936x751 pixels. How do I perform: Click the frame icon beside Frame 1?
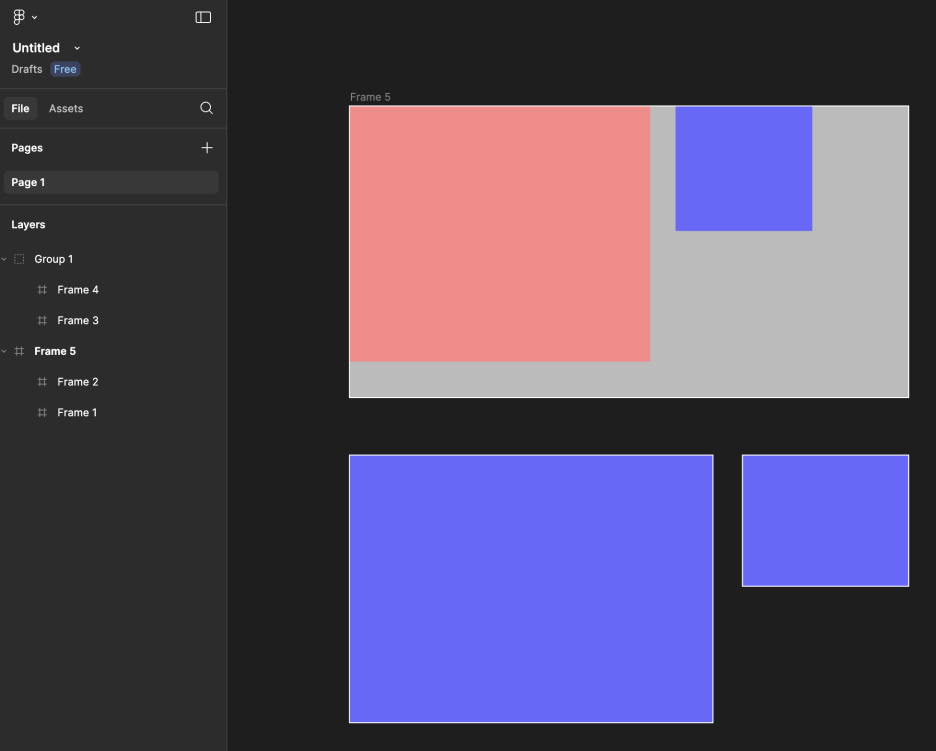pyautogui.click(x=42, y=413)
